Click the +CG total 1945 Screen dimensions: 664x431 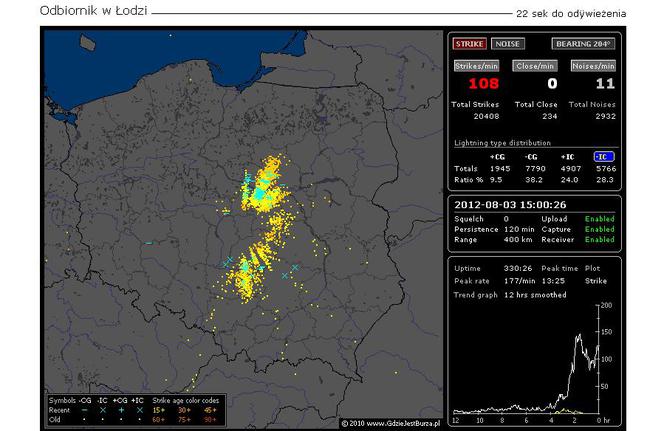point(500,169)
